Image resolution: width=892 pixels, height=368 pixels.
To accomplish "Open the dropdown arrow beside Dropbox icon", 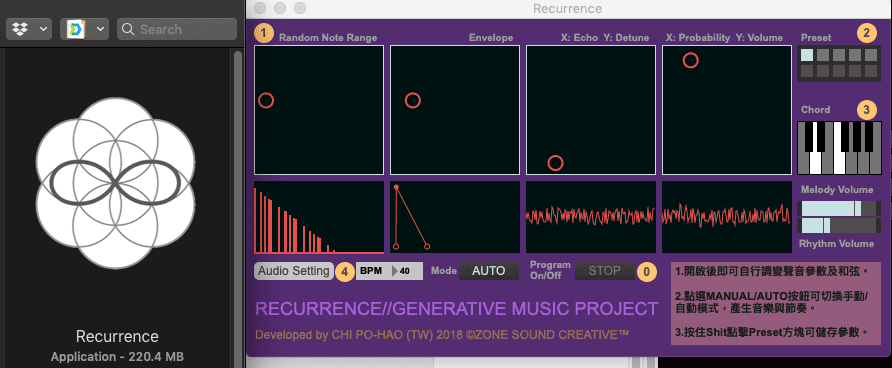I will coord(43,29).
